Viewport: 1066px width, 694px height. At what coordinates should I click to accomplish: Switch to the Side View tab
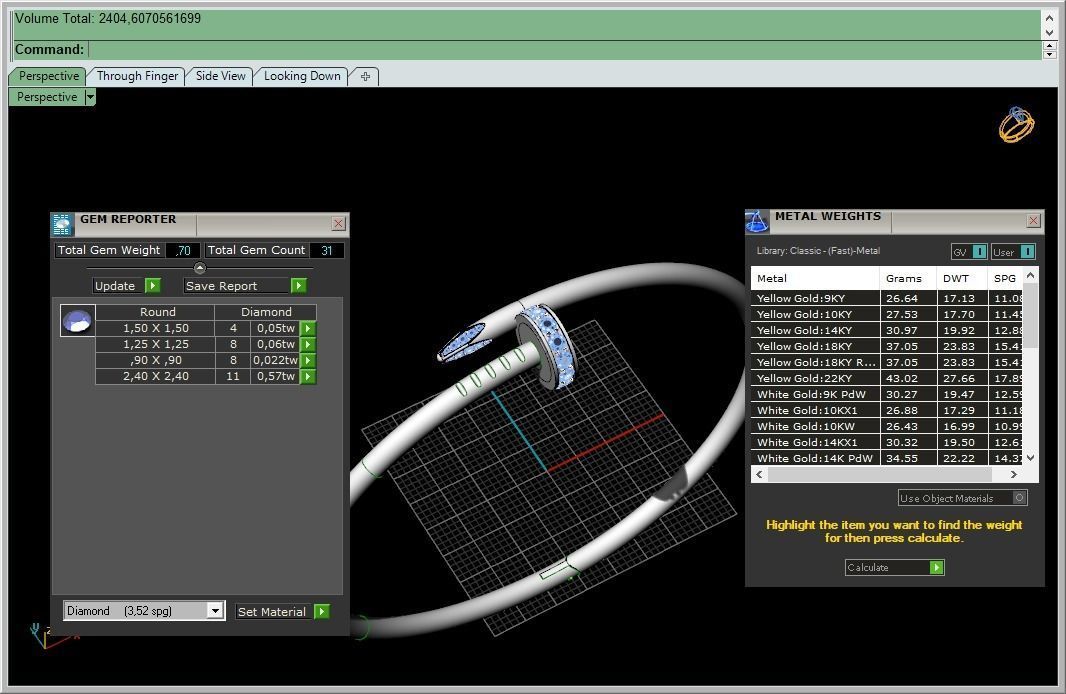[x=220, y=76]
